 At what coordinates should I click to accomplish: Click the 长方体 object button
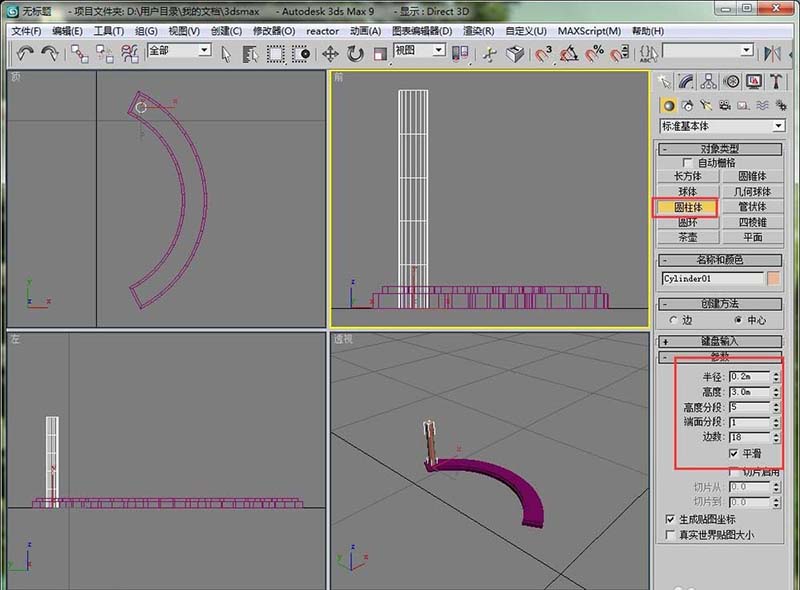[688, 177]
